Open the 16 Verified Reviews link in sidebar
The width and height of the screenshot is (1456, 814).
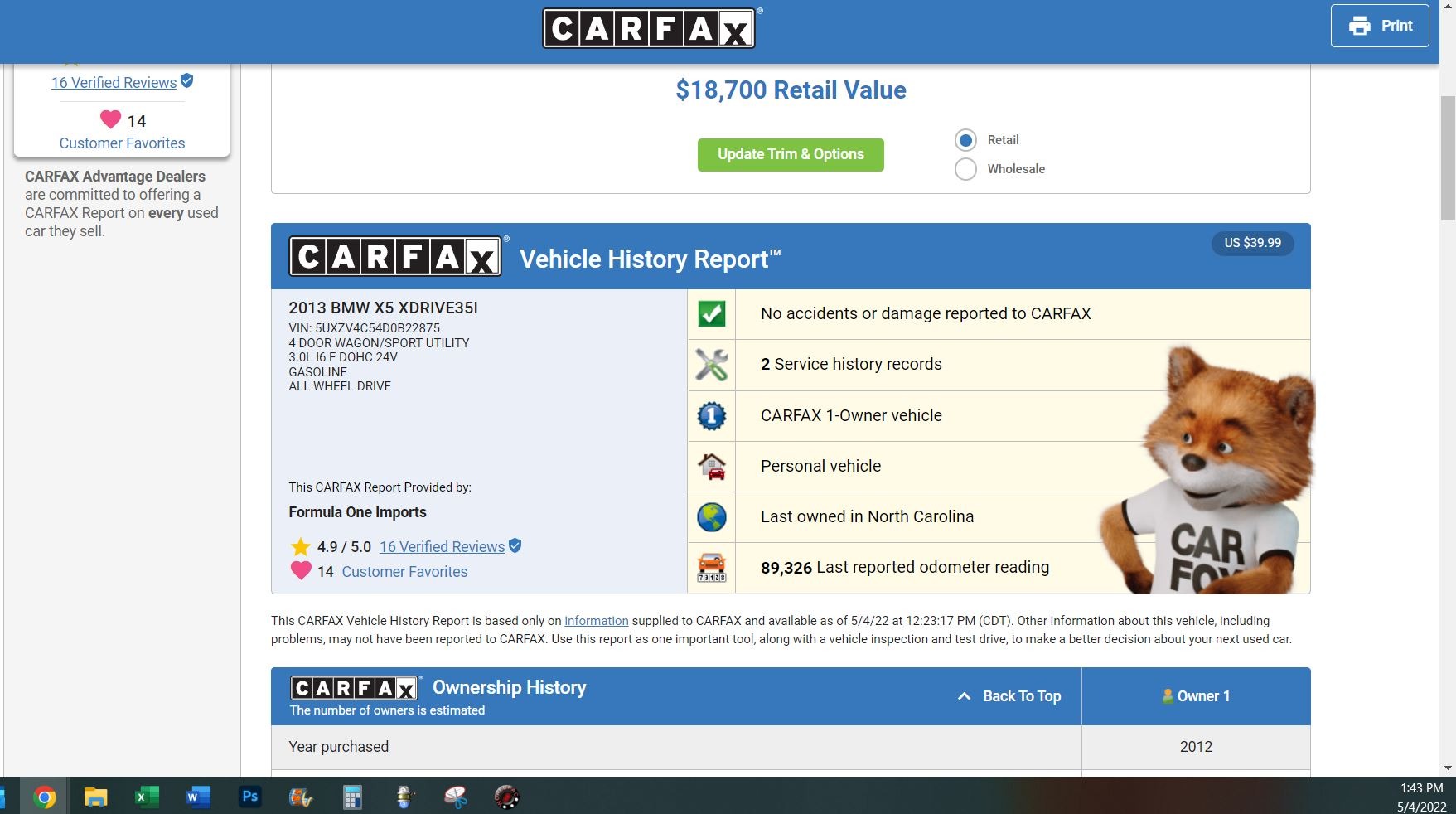(114, 82)
